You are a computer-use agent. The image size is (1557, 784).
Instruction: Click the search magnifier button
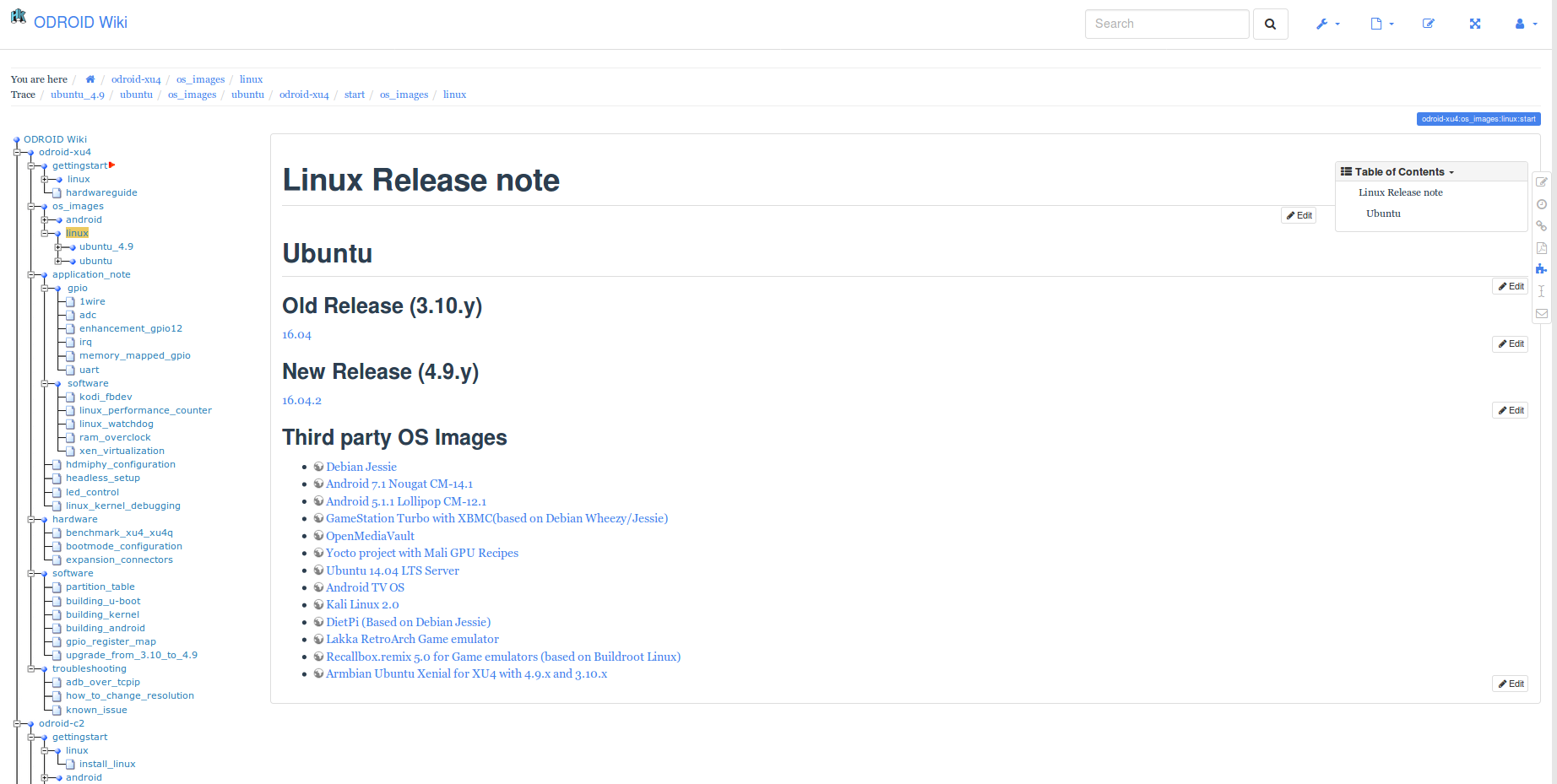coord(1270,24)
